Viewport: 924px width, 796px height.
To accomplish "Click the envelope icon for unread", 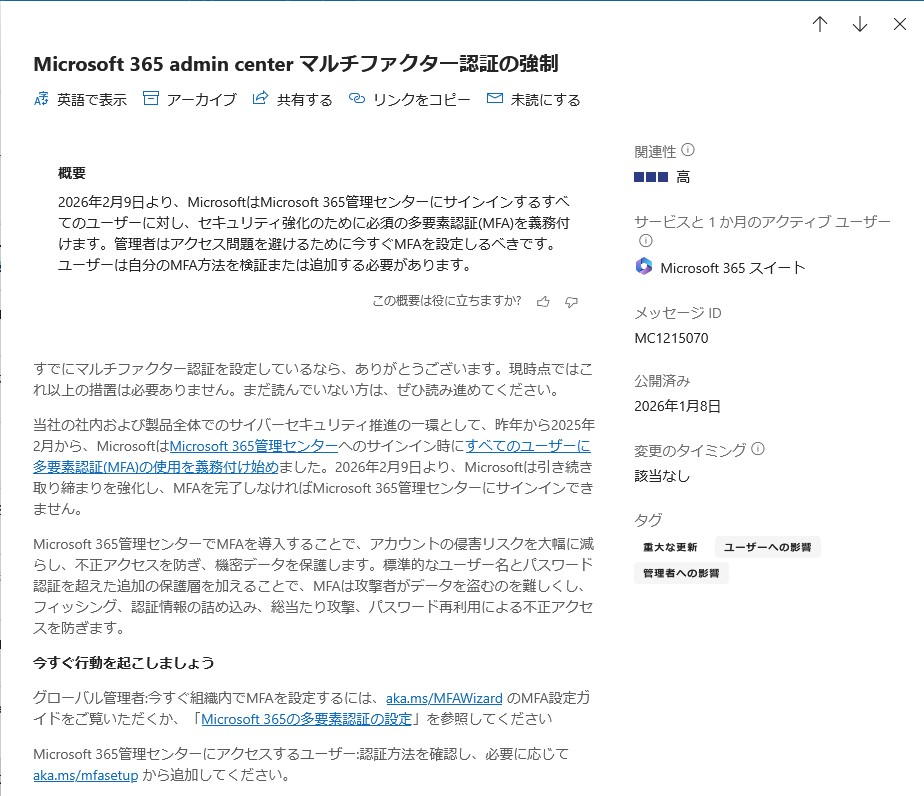I will pyautogui.click(x=495, y=98).
